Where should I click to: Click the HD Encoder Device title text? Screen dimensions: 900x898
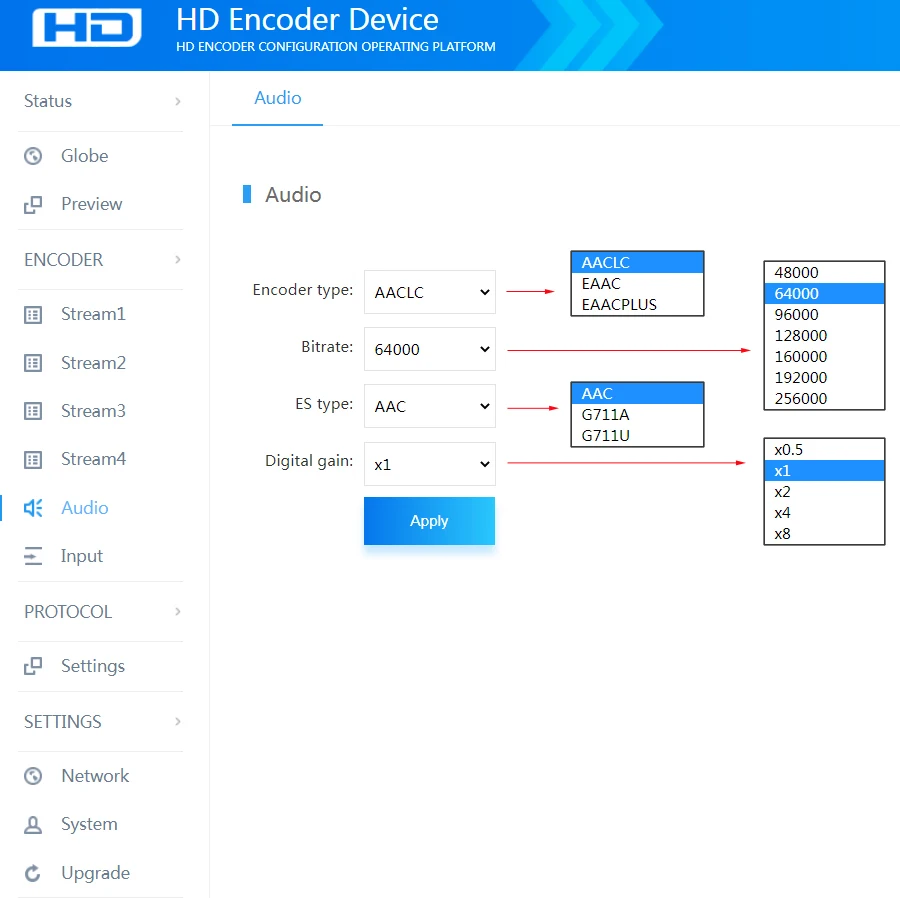point(307,20)
